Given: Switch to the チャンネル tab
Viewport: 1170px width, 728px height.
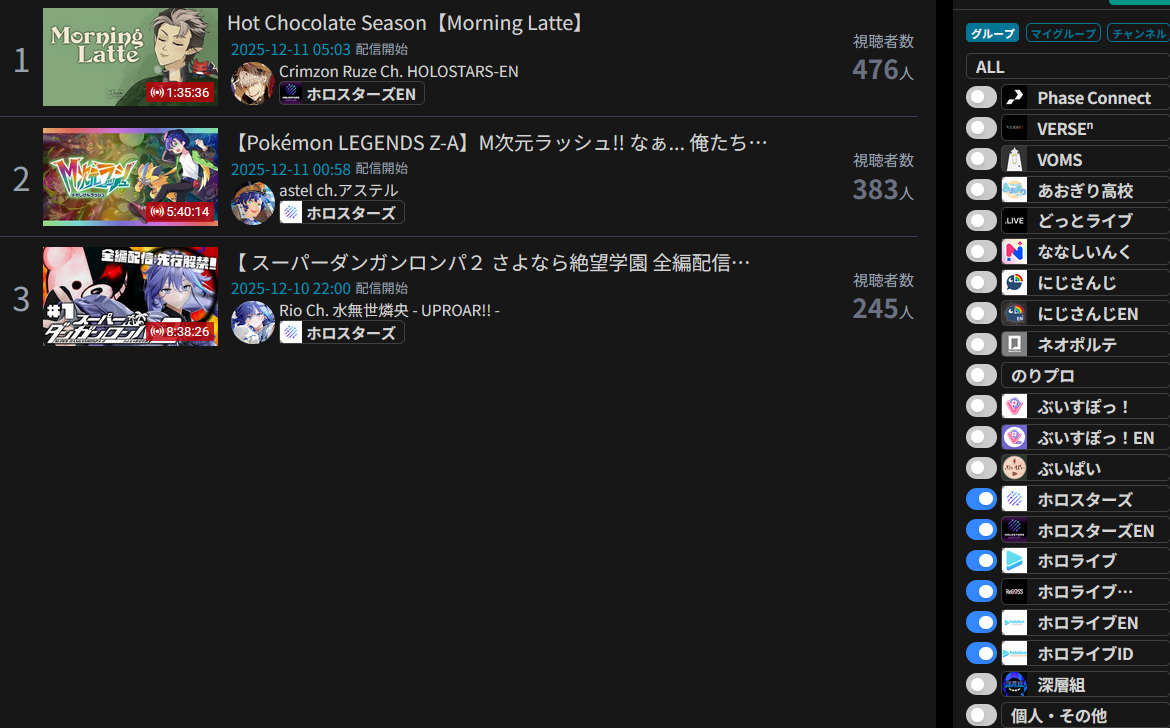Looking at the screenshot, I should [x=1138, y=33].
